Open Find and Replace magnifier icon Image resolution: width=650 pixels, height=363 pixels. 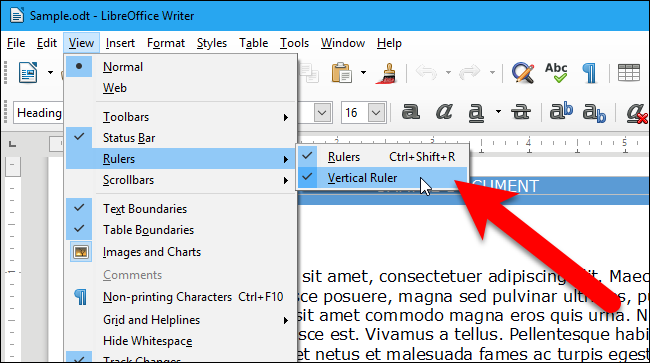[x=522, y=73]
